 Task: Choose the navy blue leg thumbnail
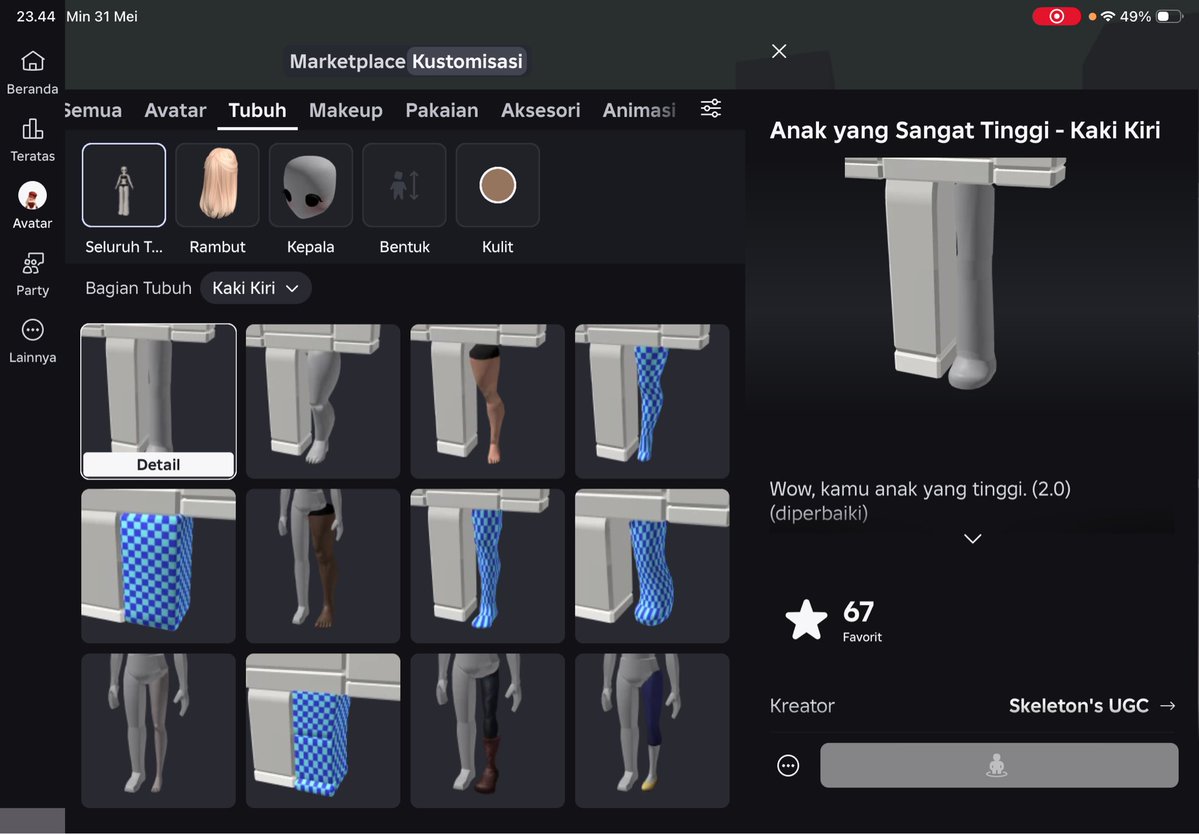coord(652,730)
